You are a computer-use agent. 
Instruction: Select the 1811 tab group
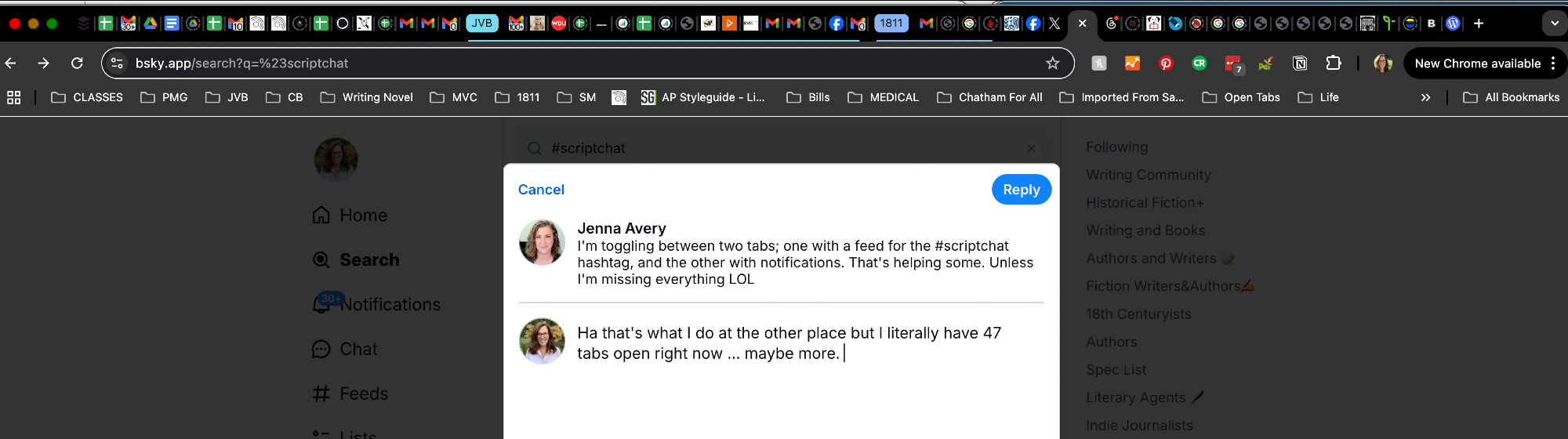pyautogui.click(x=891, y=24)
